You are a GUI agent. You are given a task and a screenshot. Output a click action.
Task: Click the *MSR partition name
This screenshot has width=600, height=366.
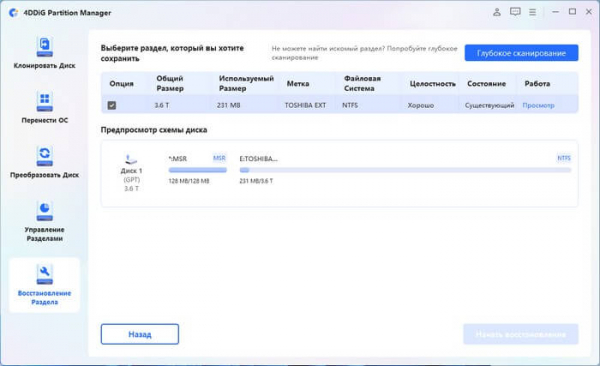[x=178, y=158]
